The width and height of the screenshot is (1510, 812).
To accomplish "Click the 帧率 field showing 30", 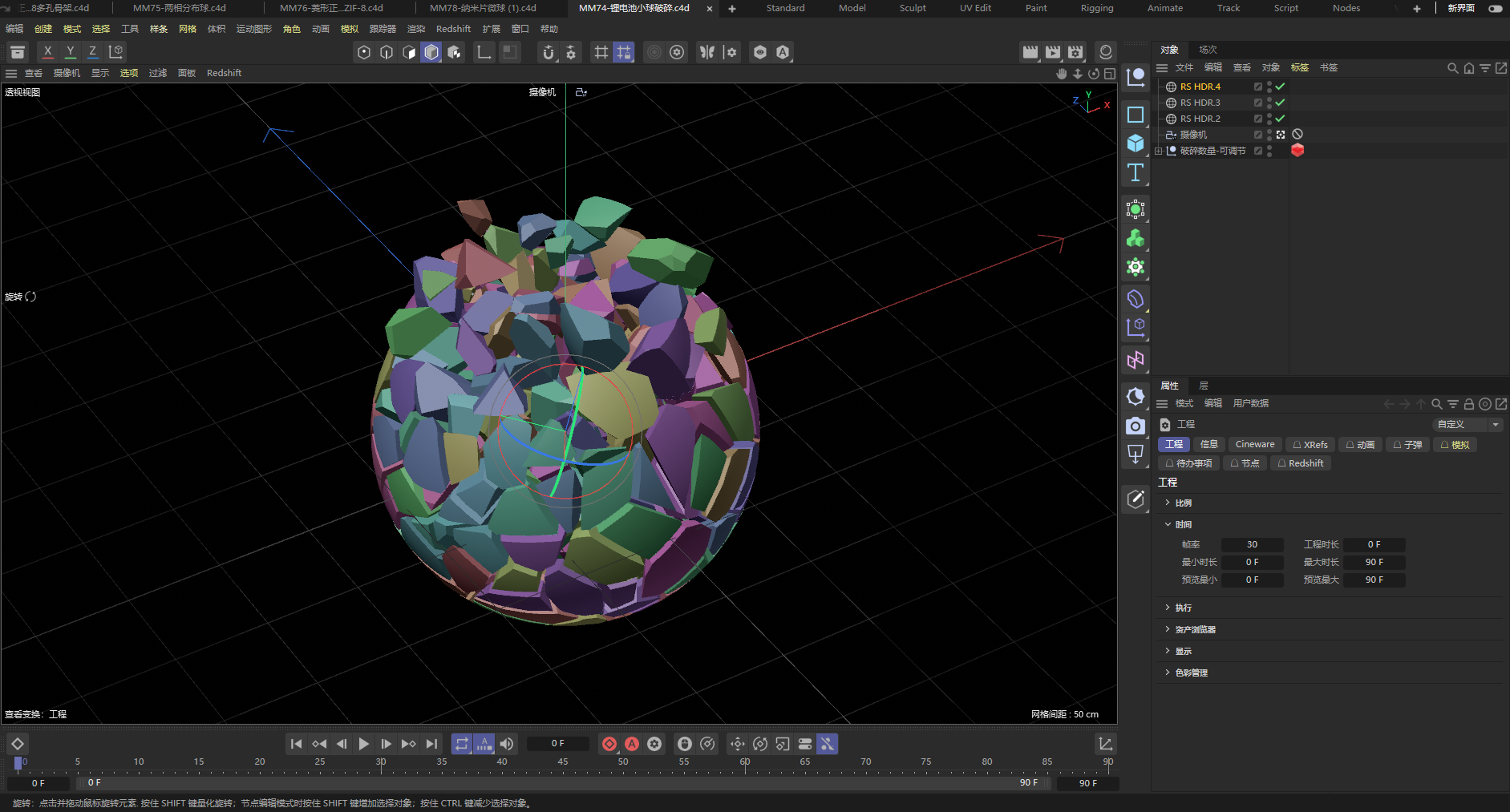I will (x=1252, y=544).
